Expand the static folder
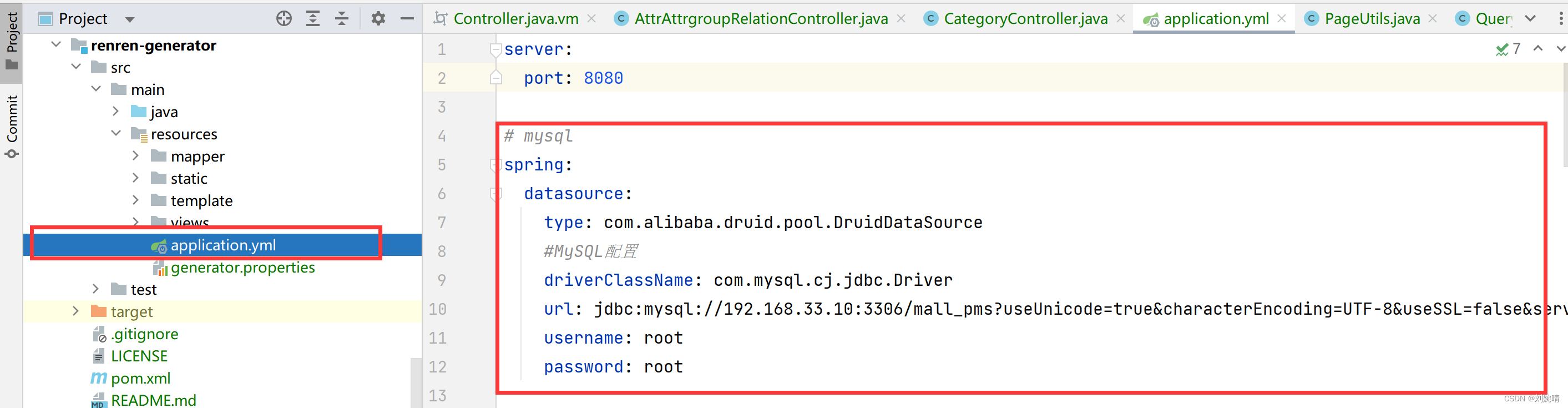This screenshot has width=1568, height=408. [136, 178]
